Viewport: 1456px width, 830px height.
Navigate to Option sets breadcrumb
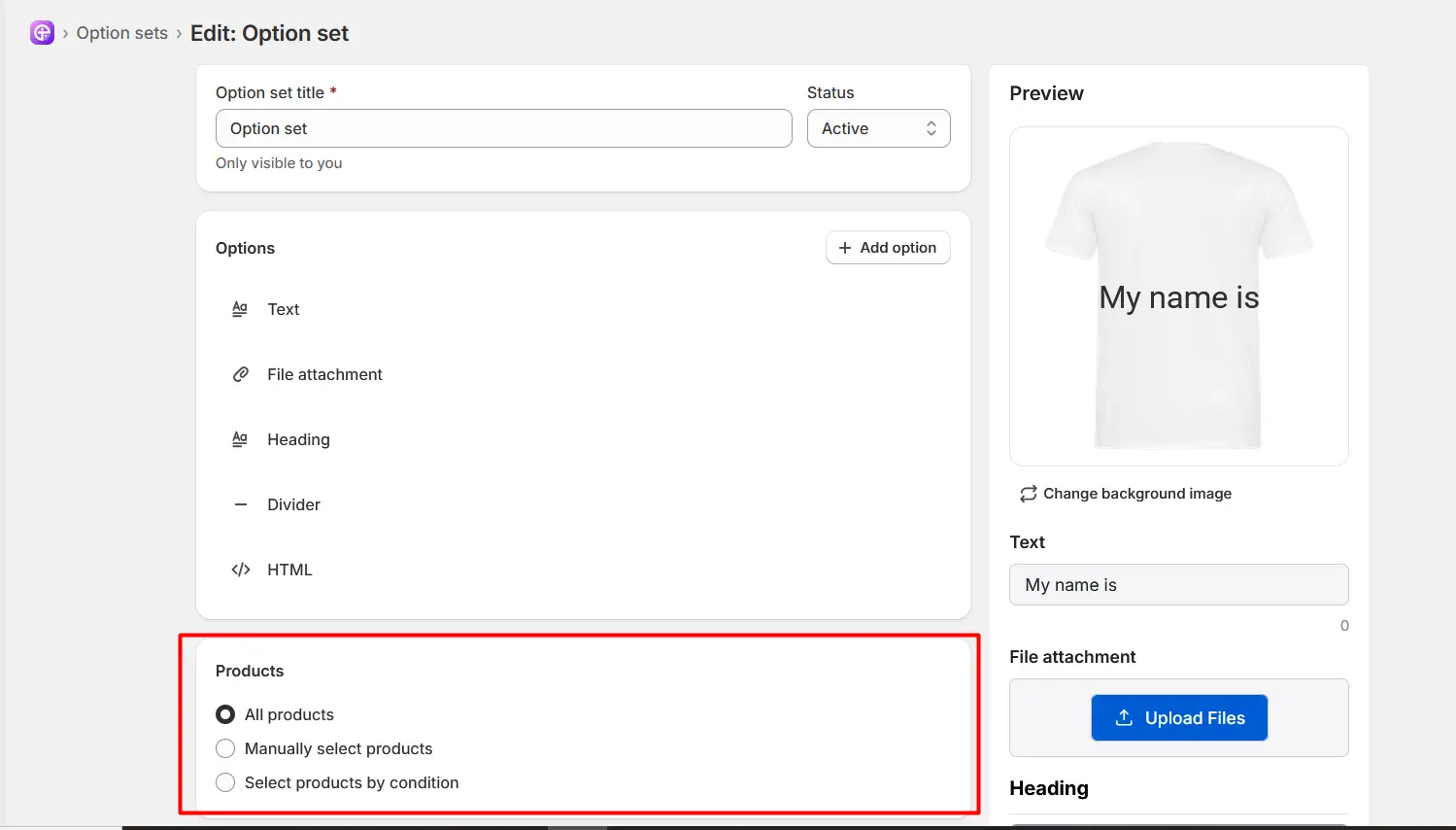click(122, 33)
